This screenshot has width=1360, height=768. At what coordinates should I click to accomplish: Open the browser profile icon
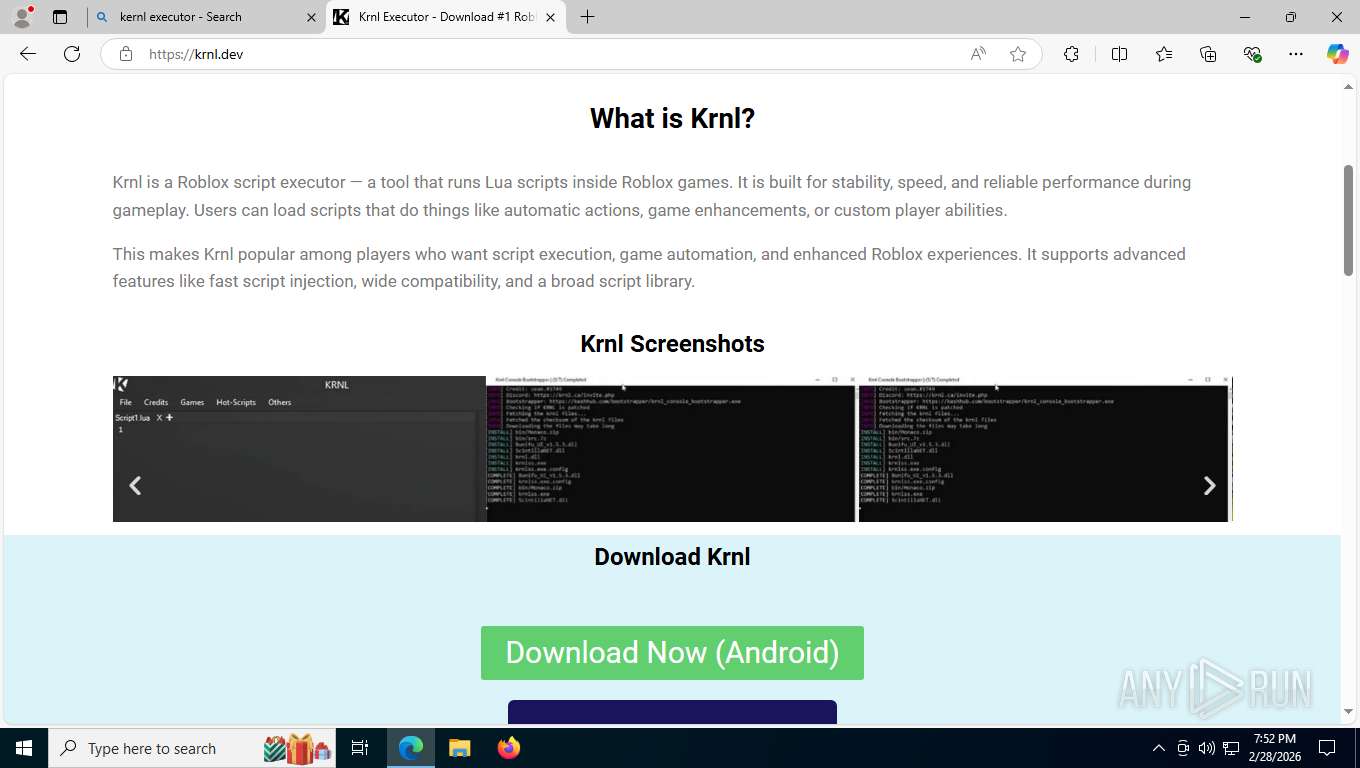pyautogui.click(x=22, y=17)
